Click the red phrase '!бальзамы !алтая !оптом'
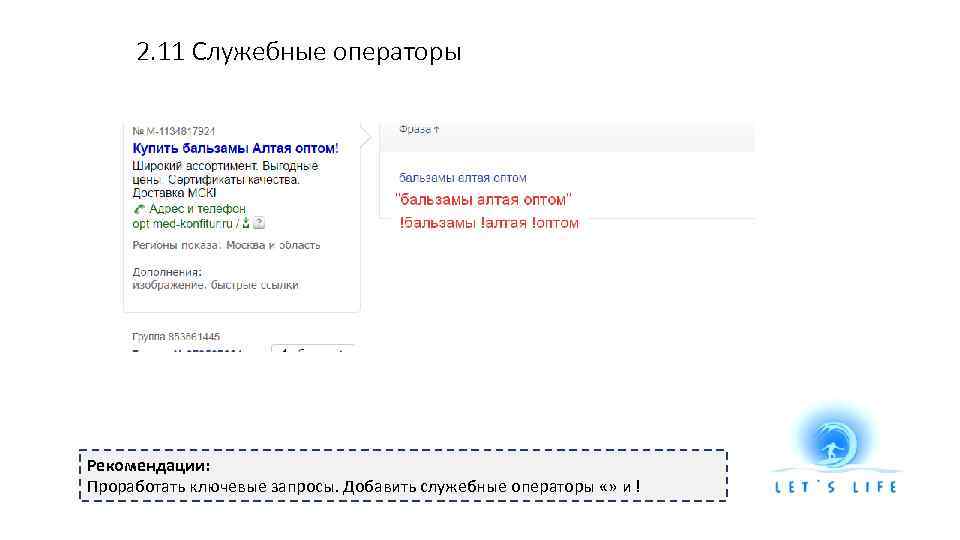960x540 pixels. 489,223
